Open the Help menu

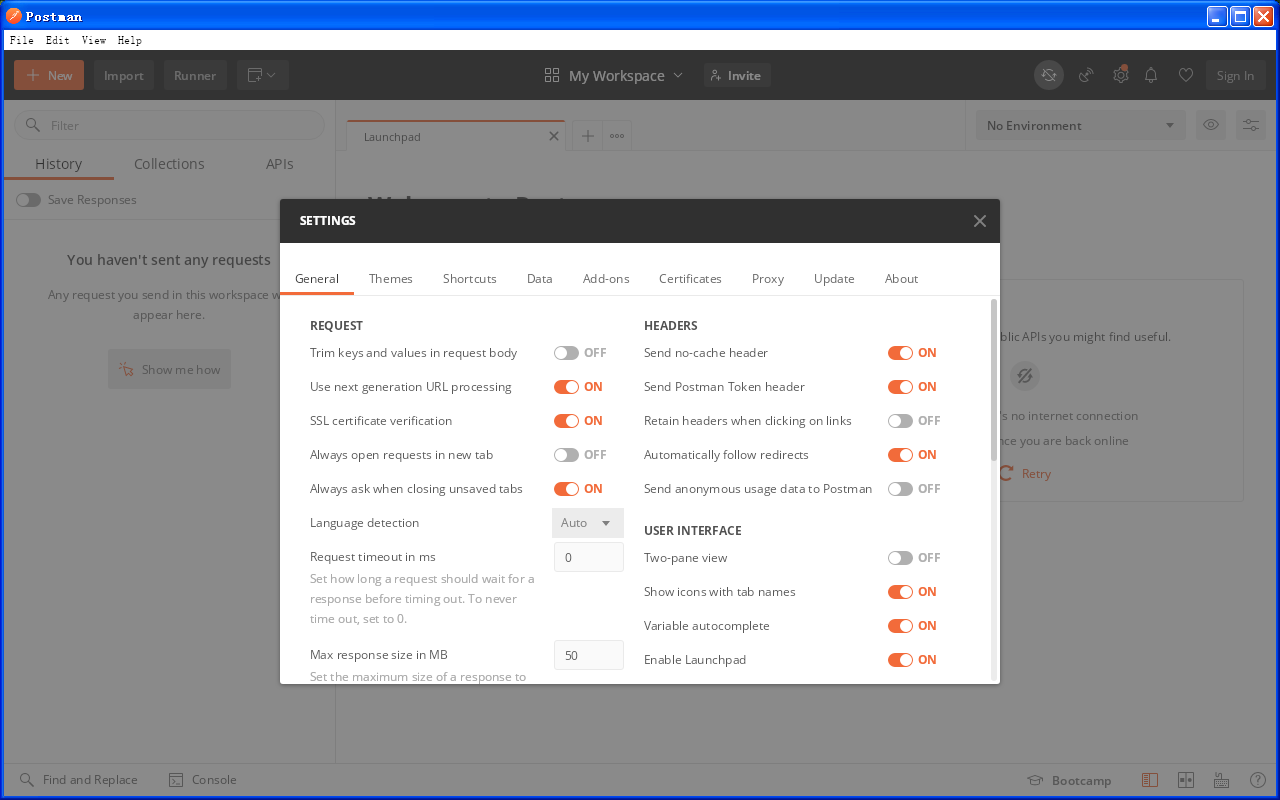[129, 40]
